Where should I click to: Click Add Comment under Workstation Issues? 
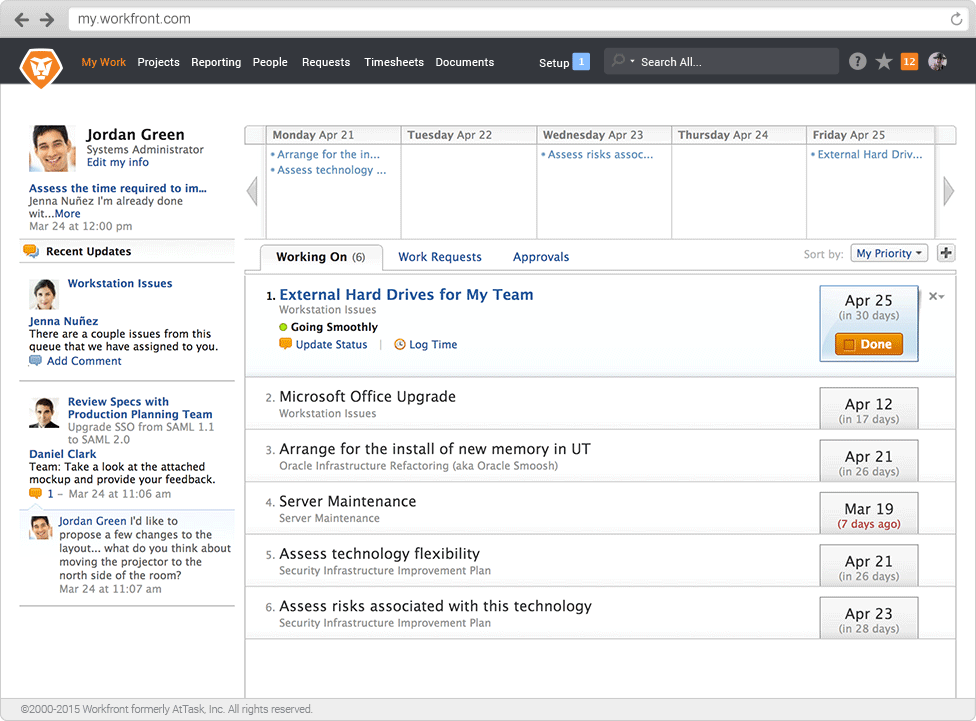pos(84,361)
